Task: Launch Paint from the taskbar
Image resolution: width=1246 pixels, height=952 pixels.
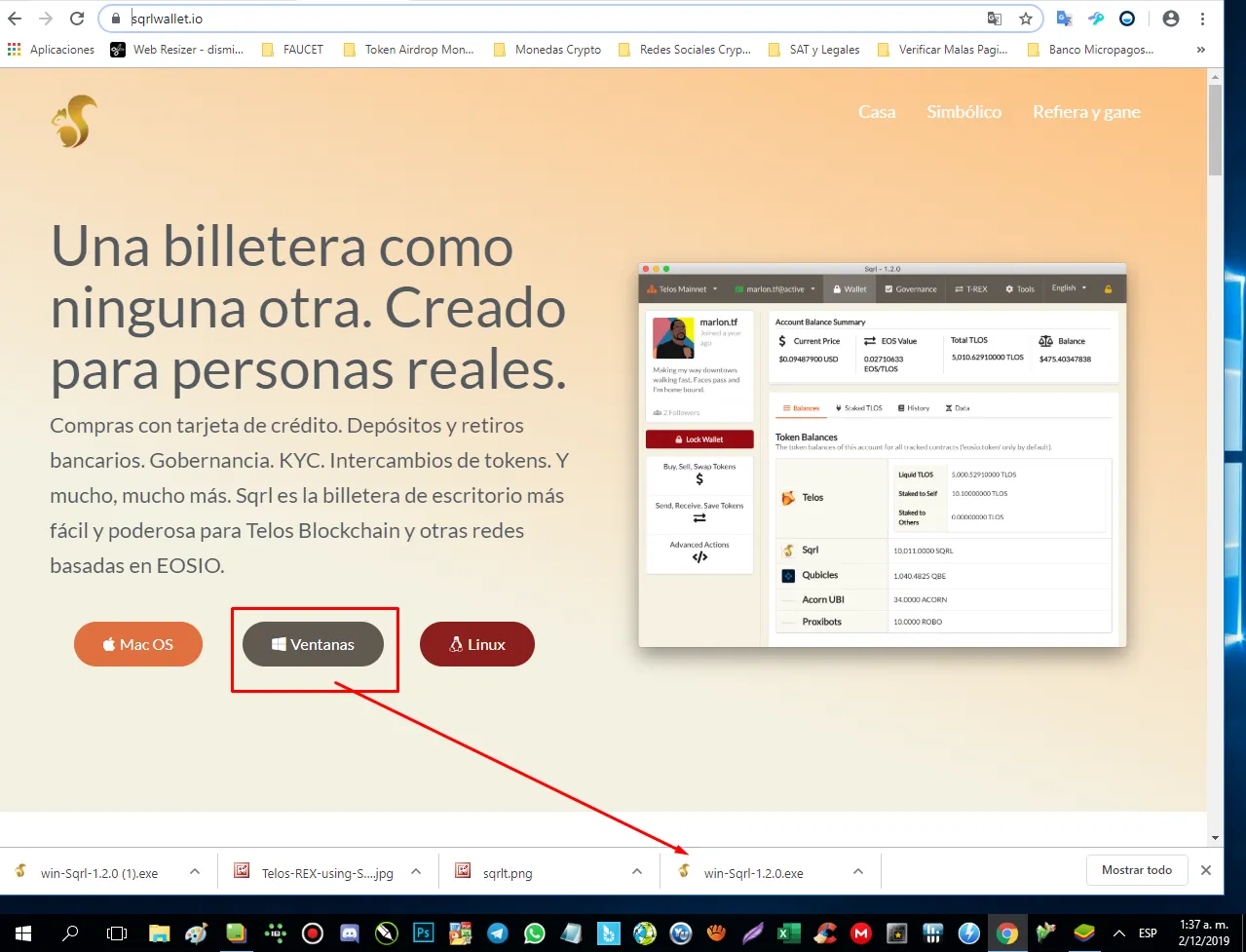Action: 196,933
